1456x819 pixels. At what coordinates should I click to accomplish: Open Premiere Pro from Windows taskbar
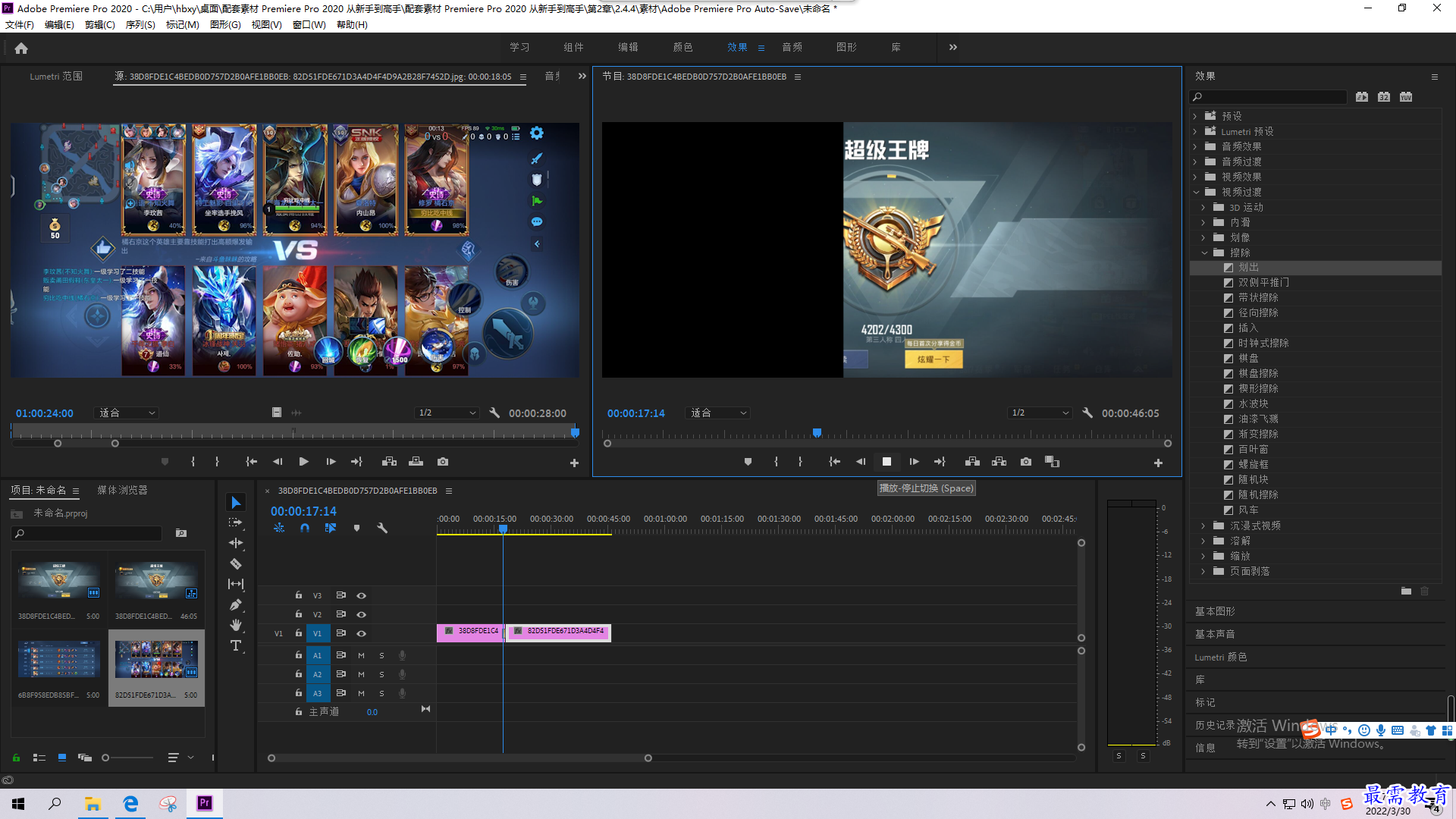point(205,803)
